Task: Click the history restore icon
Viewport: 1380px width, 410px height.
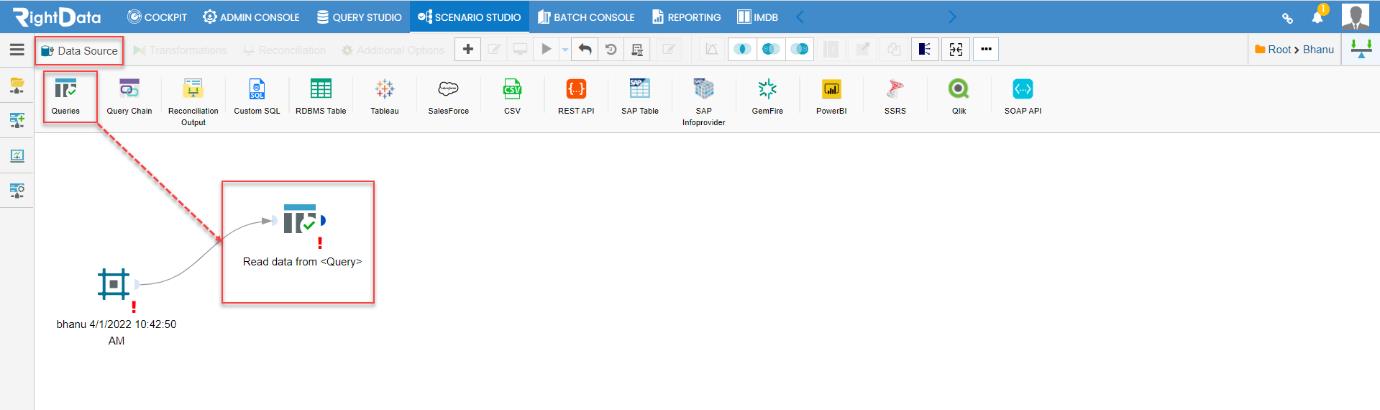Action: click(x=610, y=49)
